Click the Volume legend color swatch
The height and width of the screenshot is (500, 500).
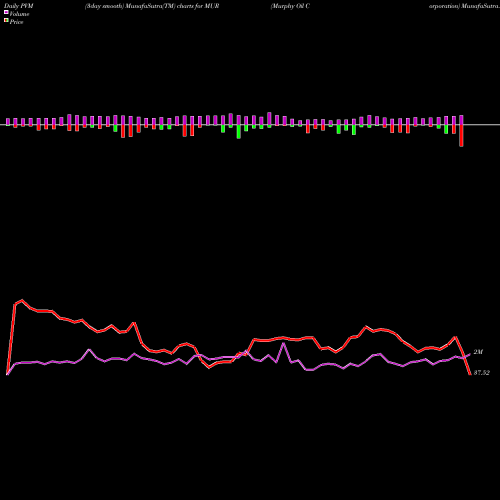tap(6, 12)
